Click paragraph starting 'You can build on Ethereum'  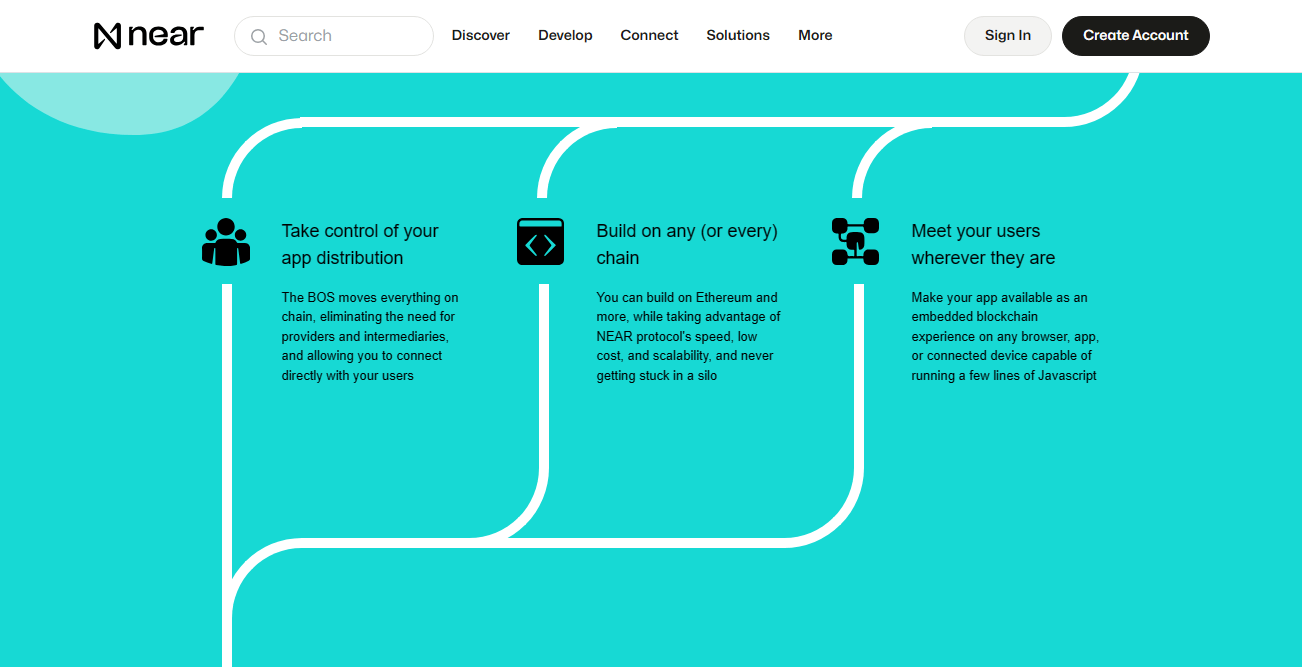[x=689, y=337]
